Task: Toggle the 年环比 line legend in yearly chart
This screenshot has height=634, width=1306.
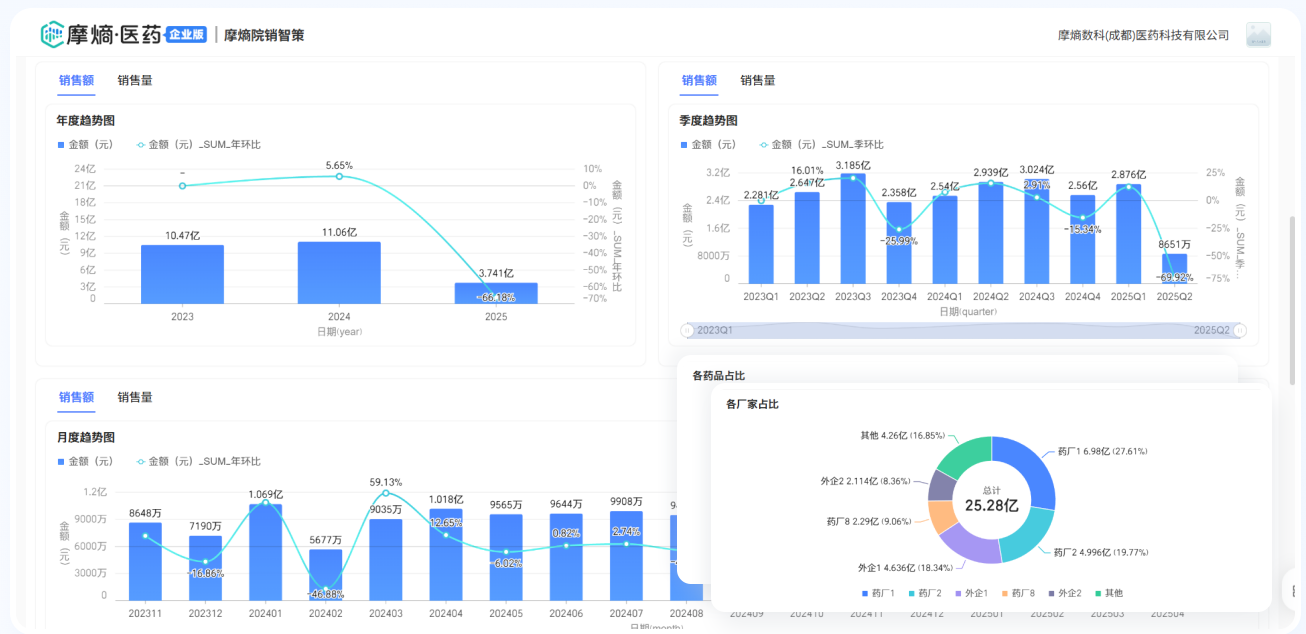Action: pyautogui.click(x=198, y=145)
